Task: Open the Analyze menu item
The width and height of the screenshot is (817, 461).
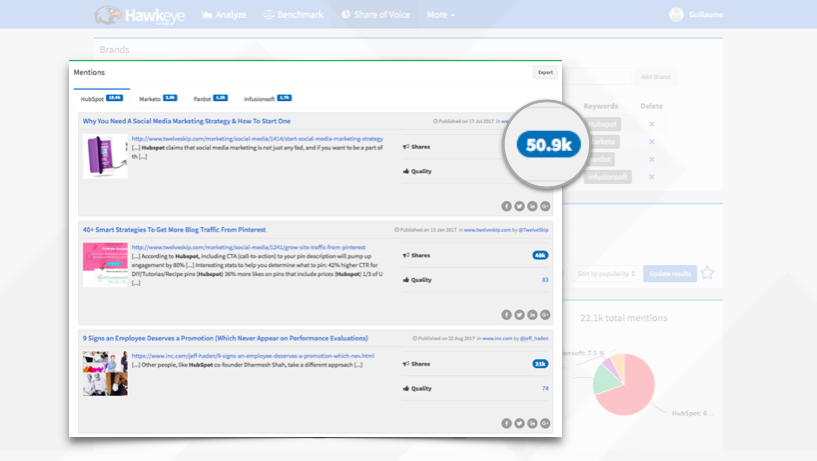Action: pyautogui.click(x=224, y=15)
